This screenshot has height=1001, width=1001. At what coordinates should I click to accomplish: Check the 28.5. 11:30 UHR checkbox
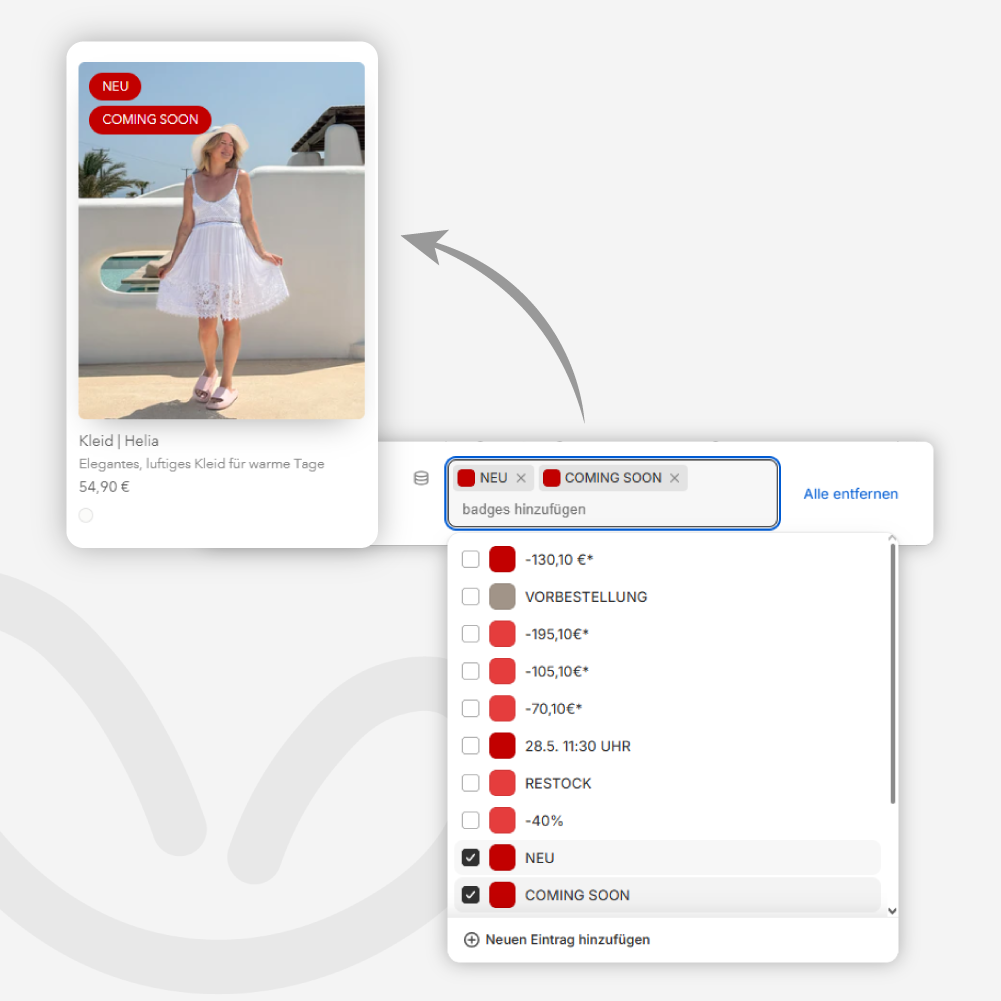point(470,746)
